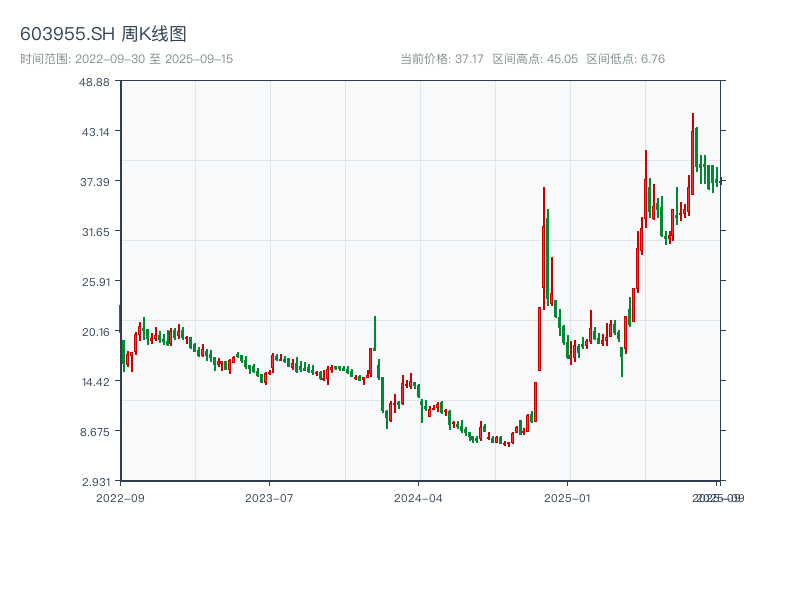Image resolution: width=800 pixels, height=600 pixels.
Task: Click the tallest red candlestick at the chart peak
Action: click(692, 153)
